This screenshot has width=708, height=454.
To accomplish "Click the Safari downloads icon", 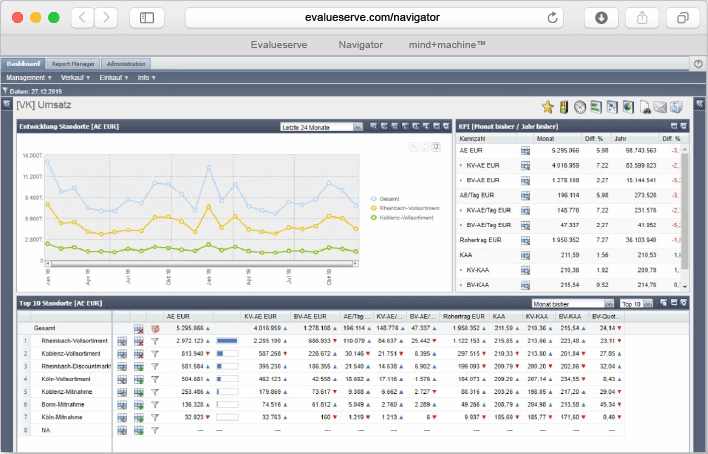I will 601,18.
